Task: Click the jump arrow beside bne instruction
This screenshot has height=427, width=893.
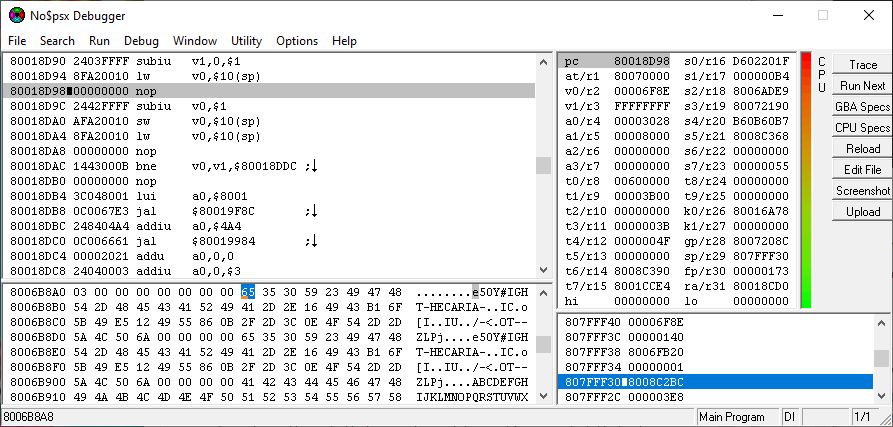Action: (x=312, y=166)
